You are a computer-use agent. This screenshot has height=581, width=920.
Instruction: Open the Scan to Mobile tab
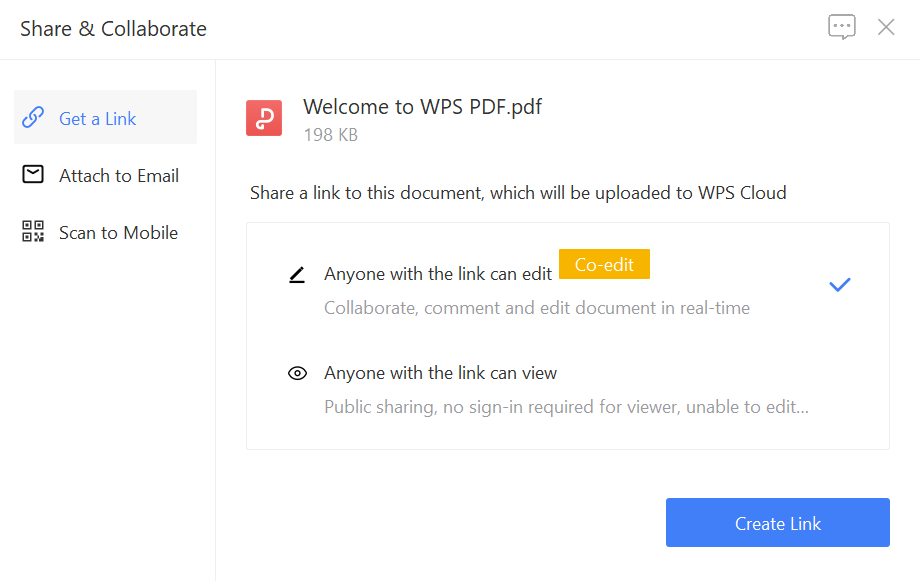[106, 231]
